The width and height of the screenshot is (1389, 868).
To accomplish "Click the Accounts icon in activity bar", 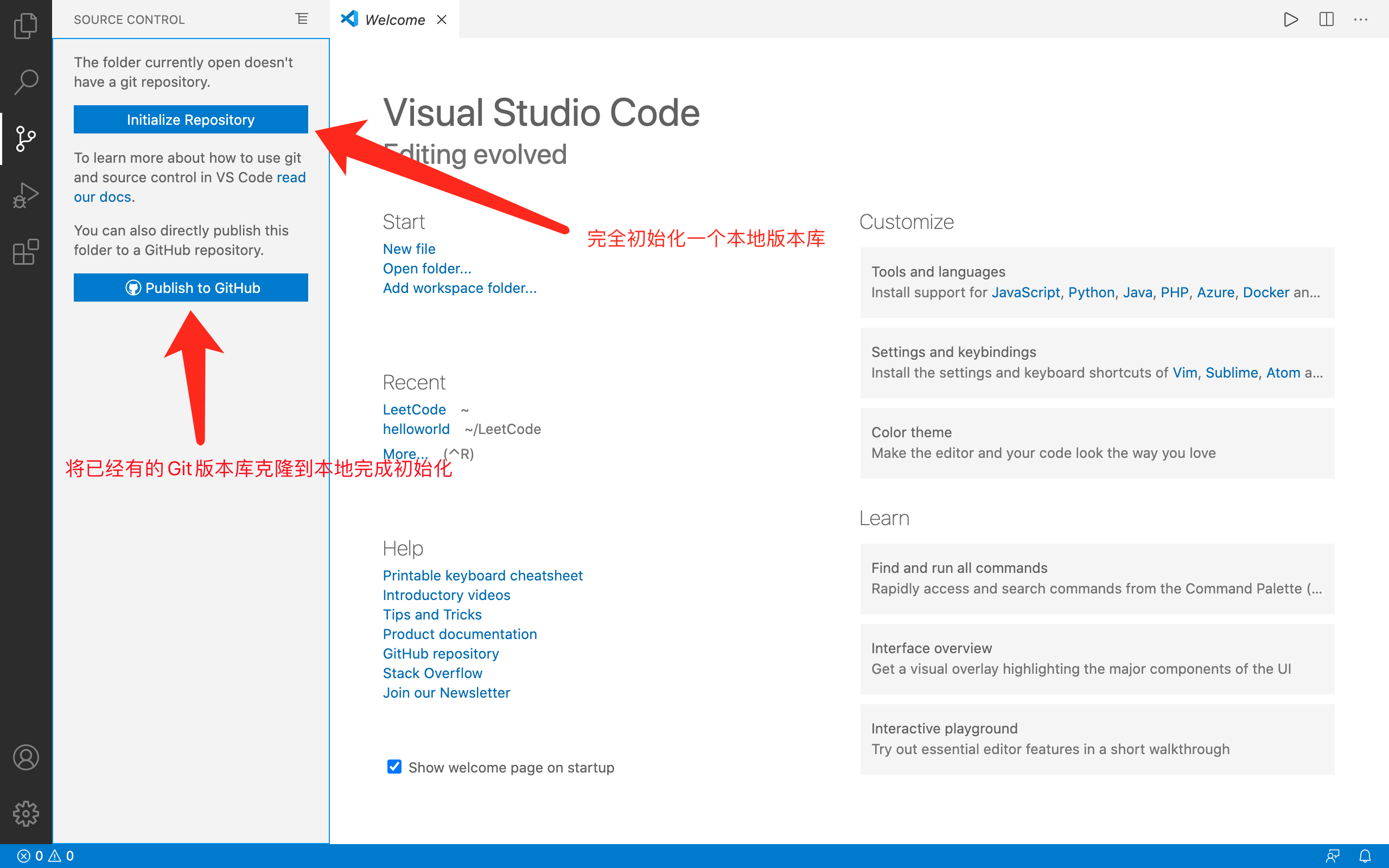I will pyautogui.click(x=26, y=757).
